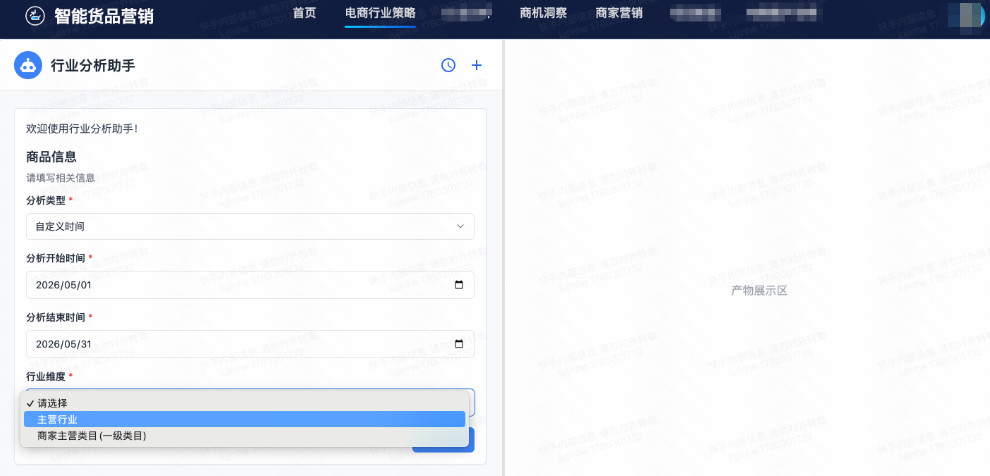Click the 行业分析助手 robot avatar
This screenshot has width=990, height=476.
28,65
